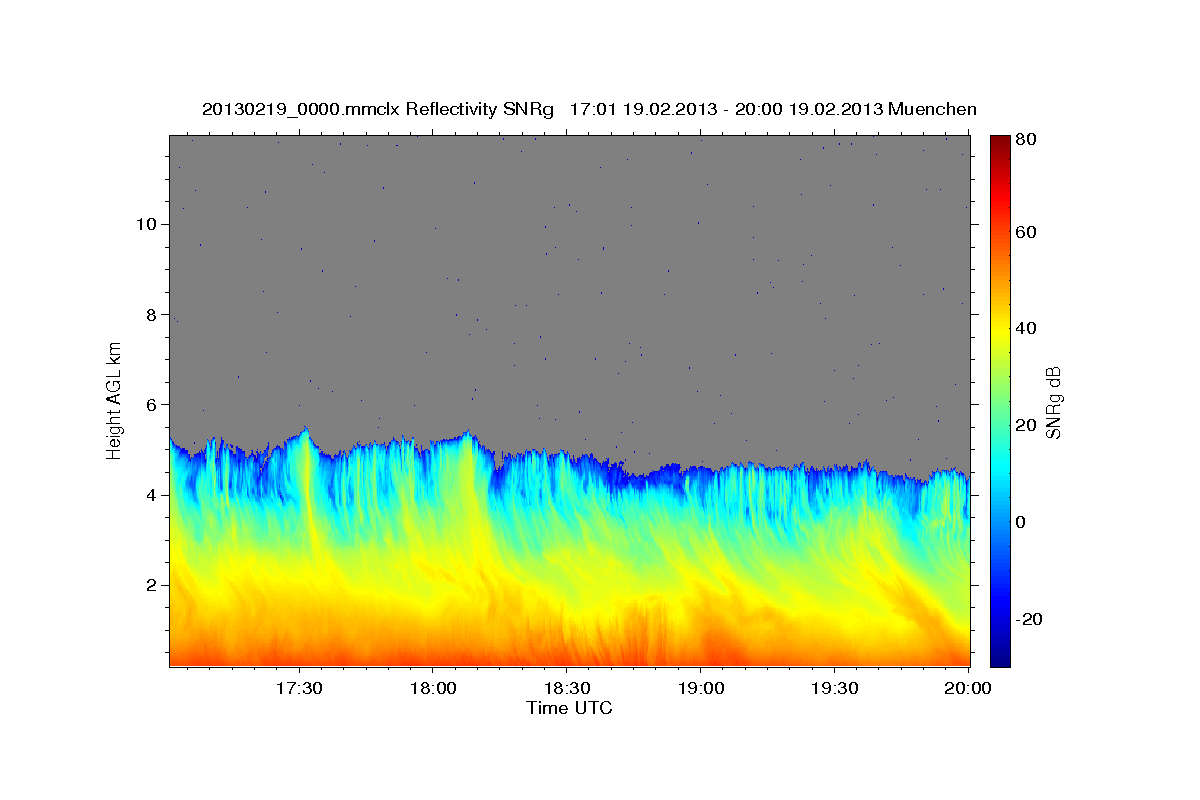Click the 20:00 time tick label
Screen dimensions: 1200x800
click(x=968, y=688)
